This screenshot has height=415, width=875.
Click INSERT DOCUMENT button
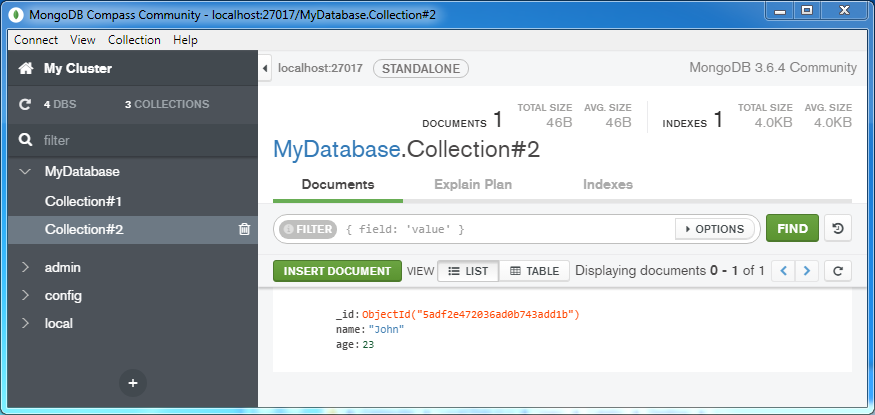[x=337, y=271]
